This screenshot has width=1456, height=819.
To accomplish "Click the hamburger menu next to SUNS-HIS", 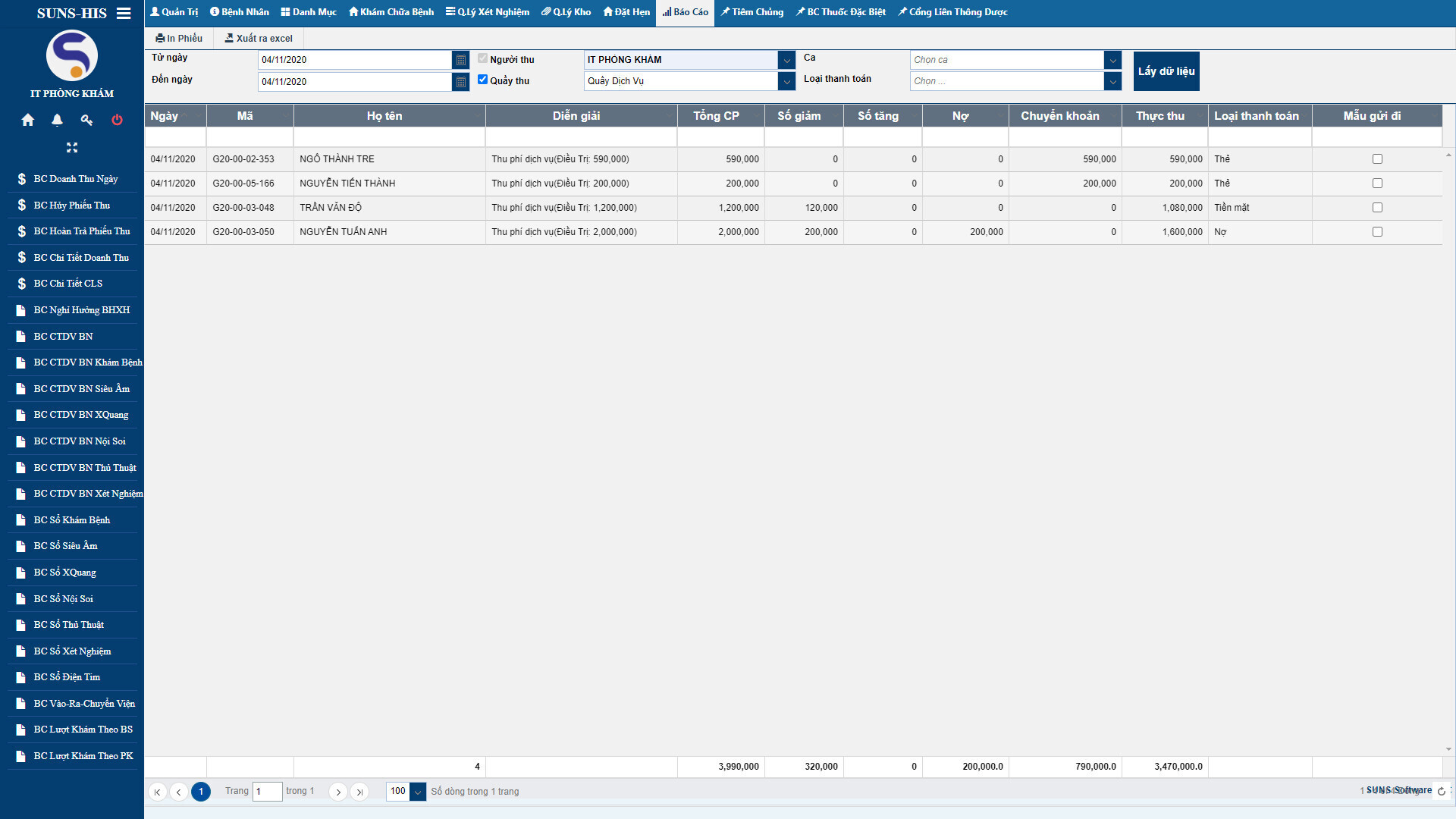I will (x=124, y=14).
